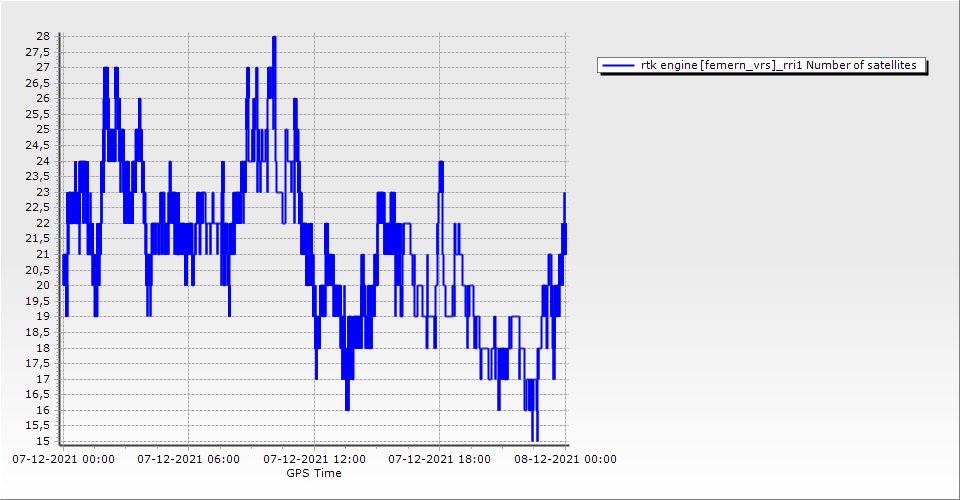Viewport: 960px width, 500px height.
Task: Select the 16,5 y-axis tick label
Action: [39, 395]
